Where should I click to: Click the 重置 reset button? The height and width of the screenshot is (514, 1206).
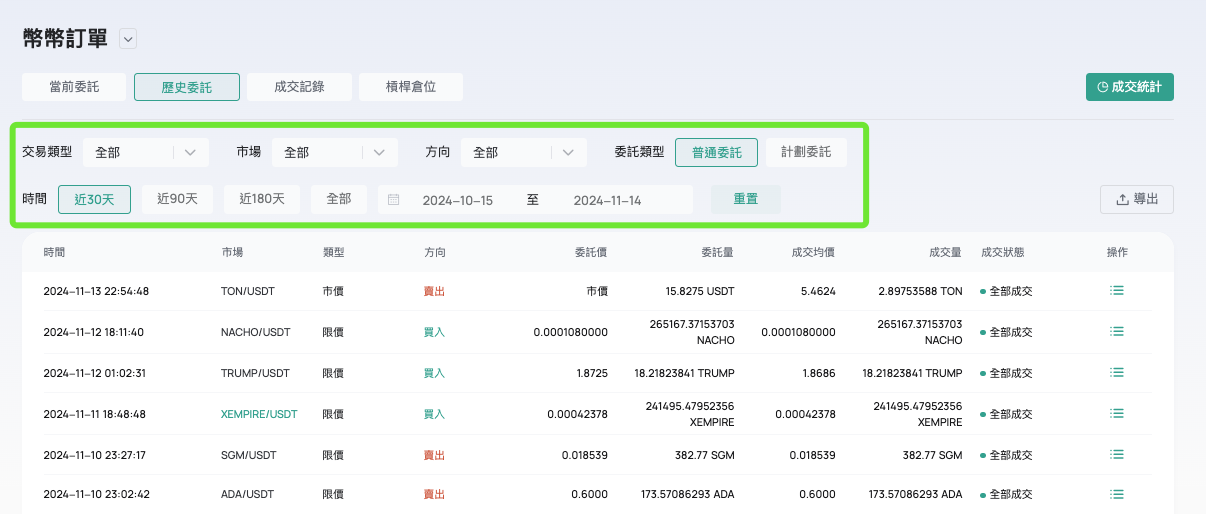pos(745,199)
